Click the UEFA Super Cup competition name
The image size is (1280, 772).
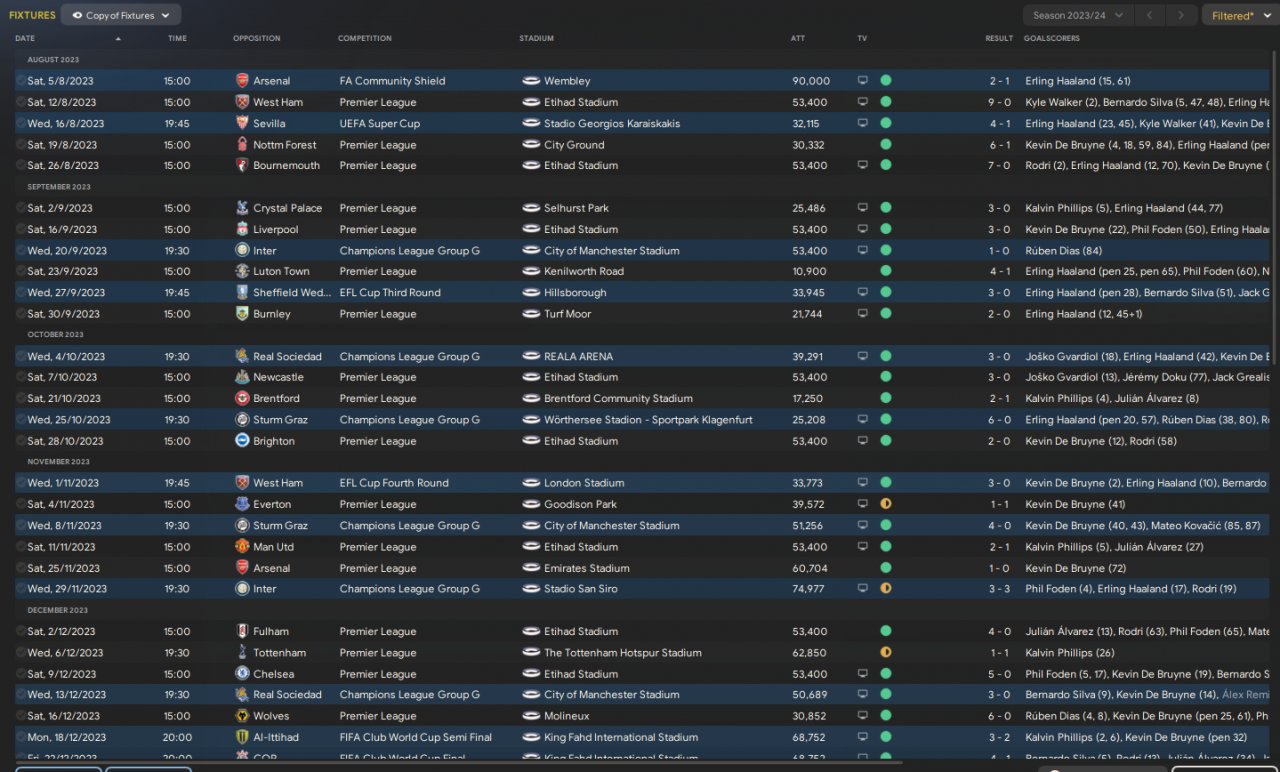pyautogui.click(x=380, y=123)
